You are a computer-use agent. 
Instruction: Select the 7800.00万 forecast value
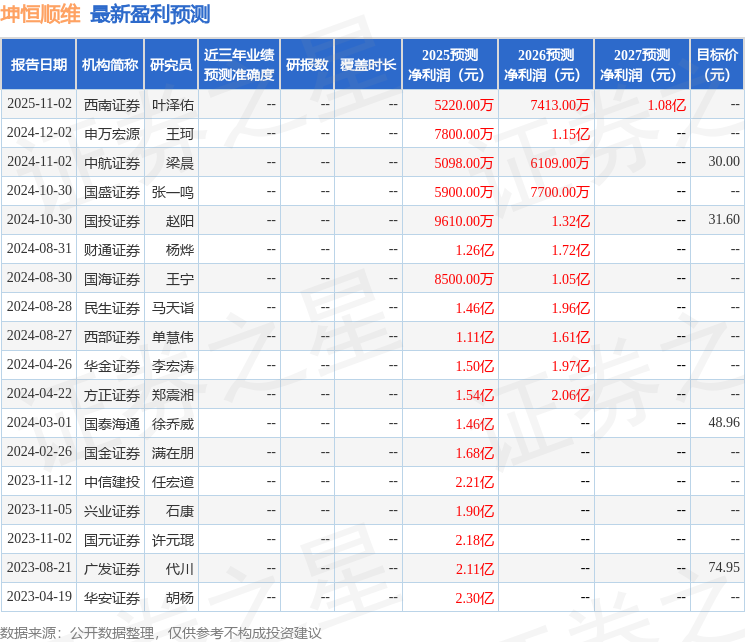point(464,134)
